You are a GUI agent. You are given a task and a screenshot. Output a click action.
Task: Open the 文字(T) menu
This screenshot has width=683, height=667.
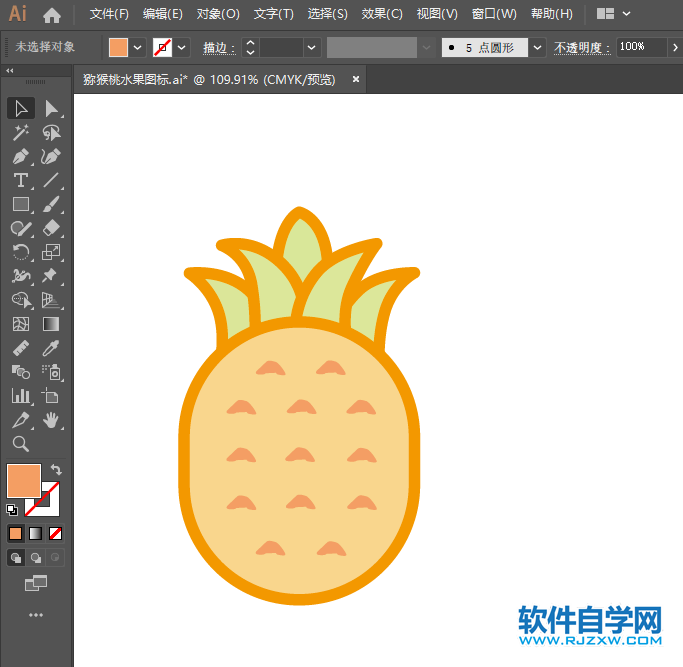click(x=274, y=14)
